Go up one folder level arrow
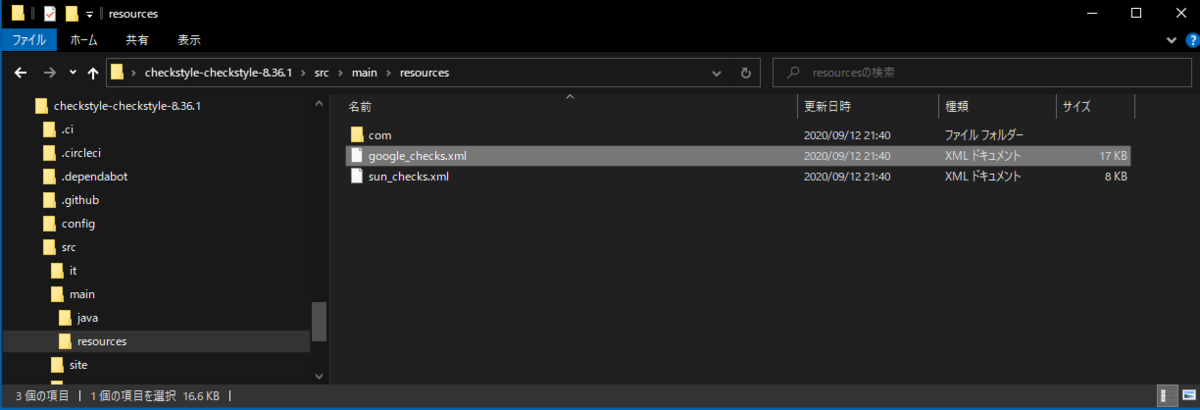 (93, 73)
